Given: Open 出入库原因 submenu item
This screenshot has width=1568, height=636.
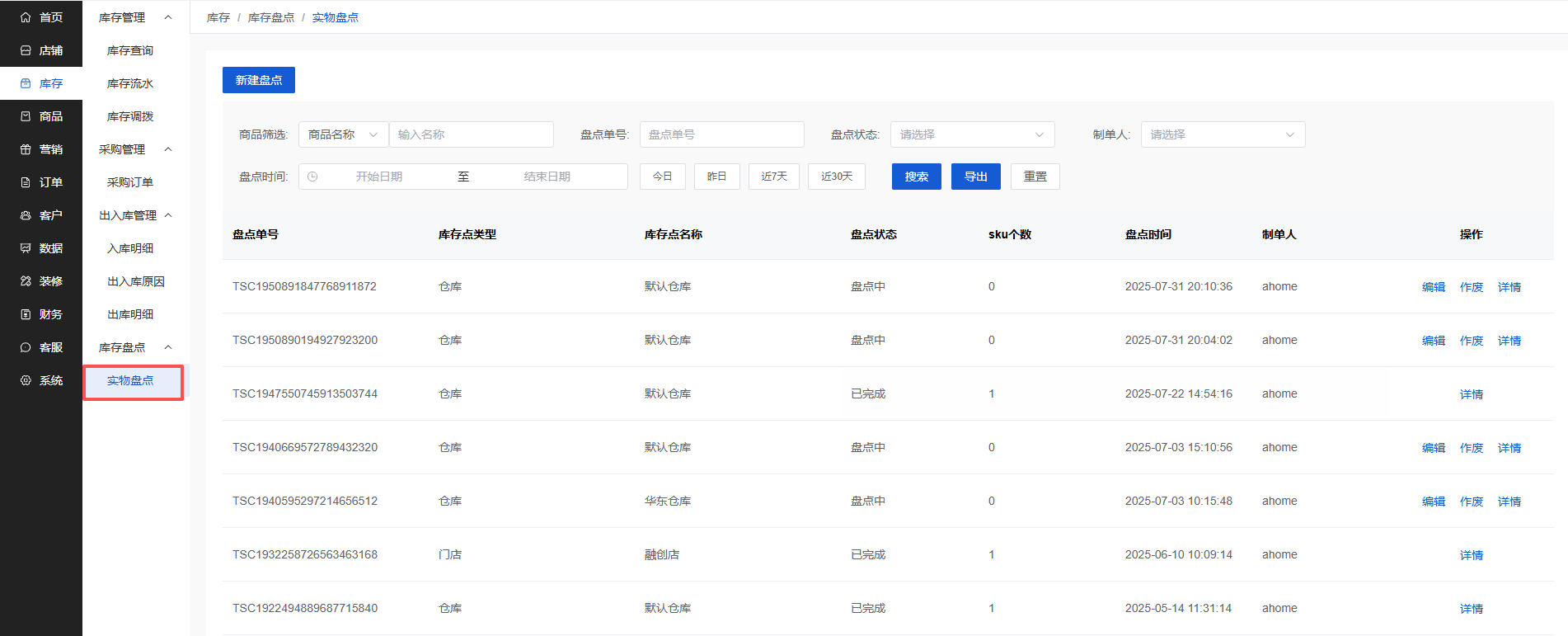Looking at the screenshot, I should [x=136, y=281].
